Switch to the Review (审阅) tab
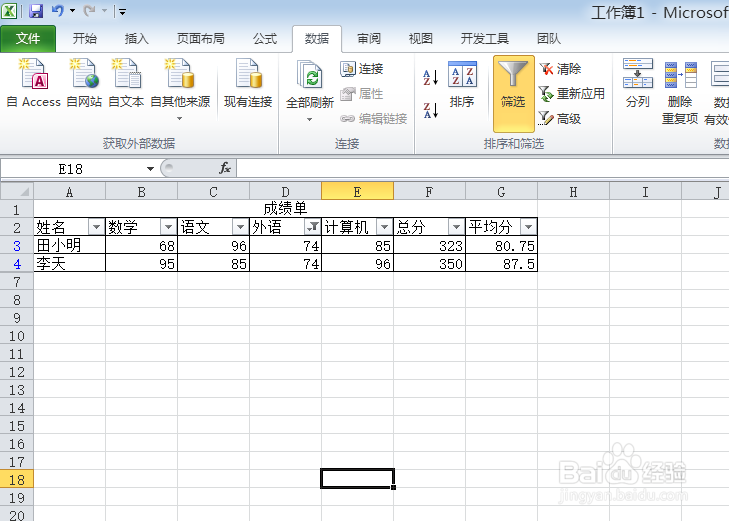 coord(369,39)
